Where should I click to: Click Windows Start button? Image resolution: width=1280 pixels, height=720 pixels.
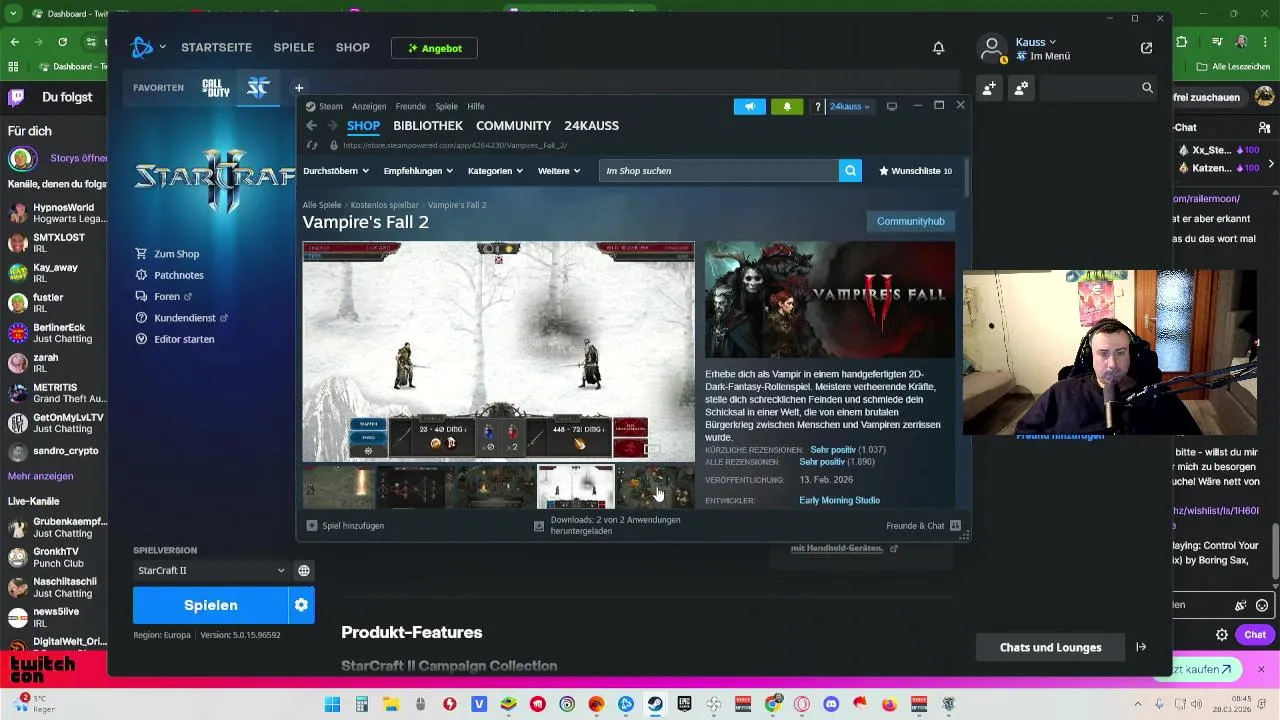[332, 704]
